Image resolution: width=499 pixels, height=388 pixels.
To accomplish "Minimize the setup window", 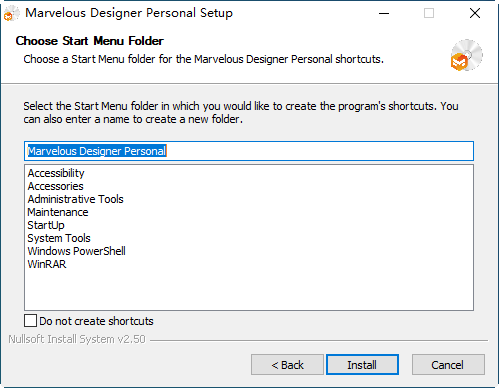I will tap(384, 13).
